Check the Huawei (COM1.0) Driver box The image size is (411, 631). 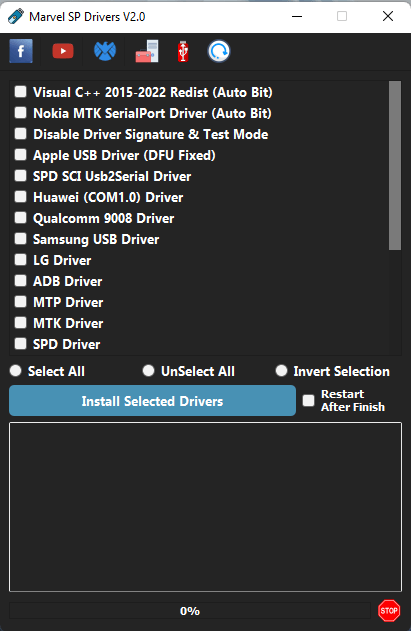pos(21,196)
